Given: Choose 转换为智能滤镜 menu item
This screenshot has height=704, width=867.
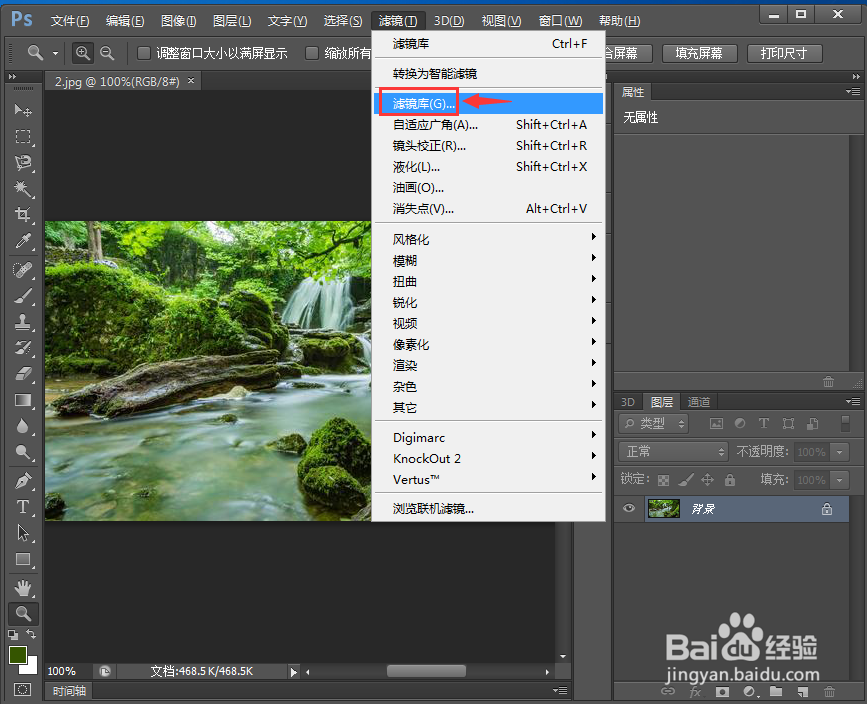Looking at the screenshot, I should point(489,74).
